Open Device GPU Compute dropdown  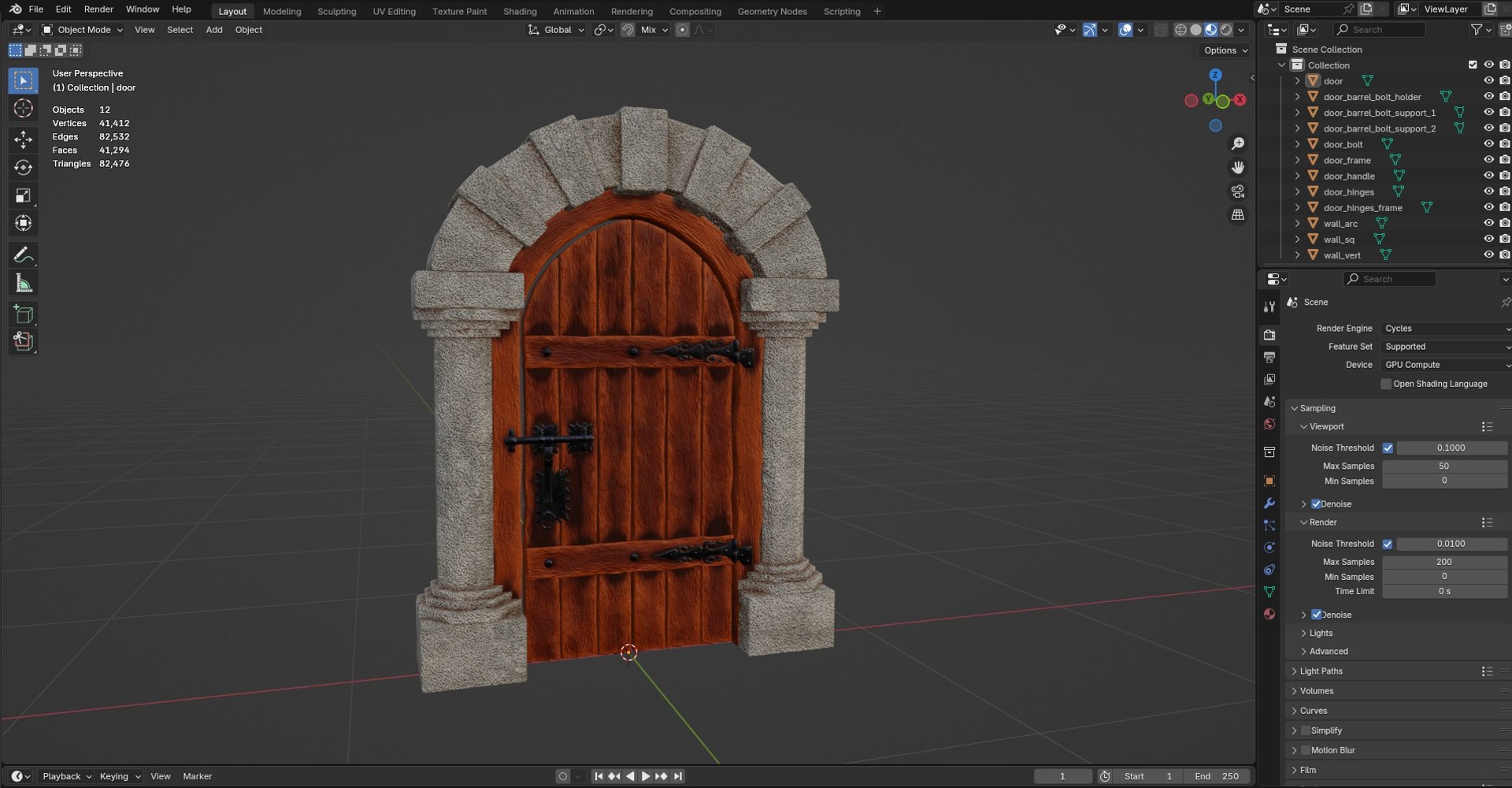pos(1446,365)
